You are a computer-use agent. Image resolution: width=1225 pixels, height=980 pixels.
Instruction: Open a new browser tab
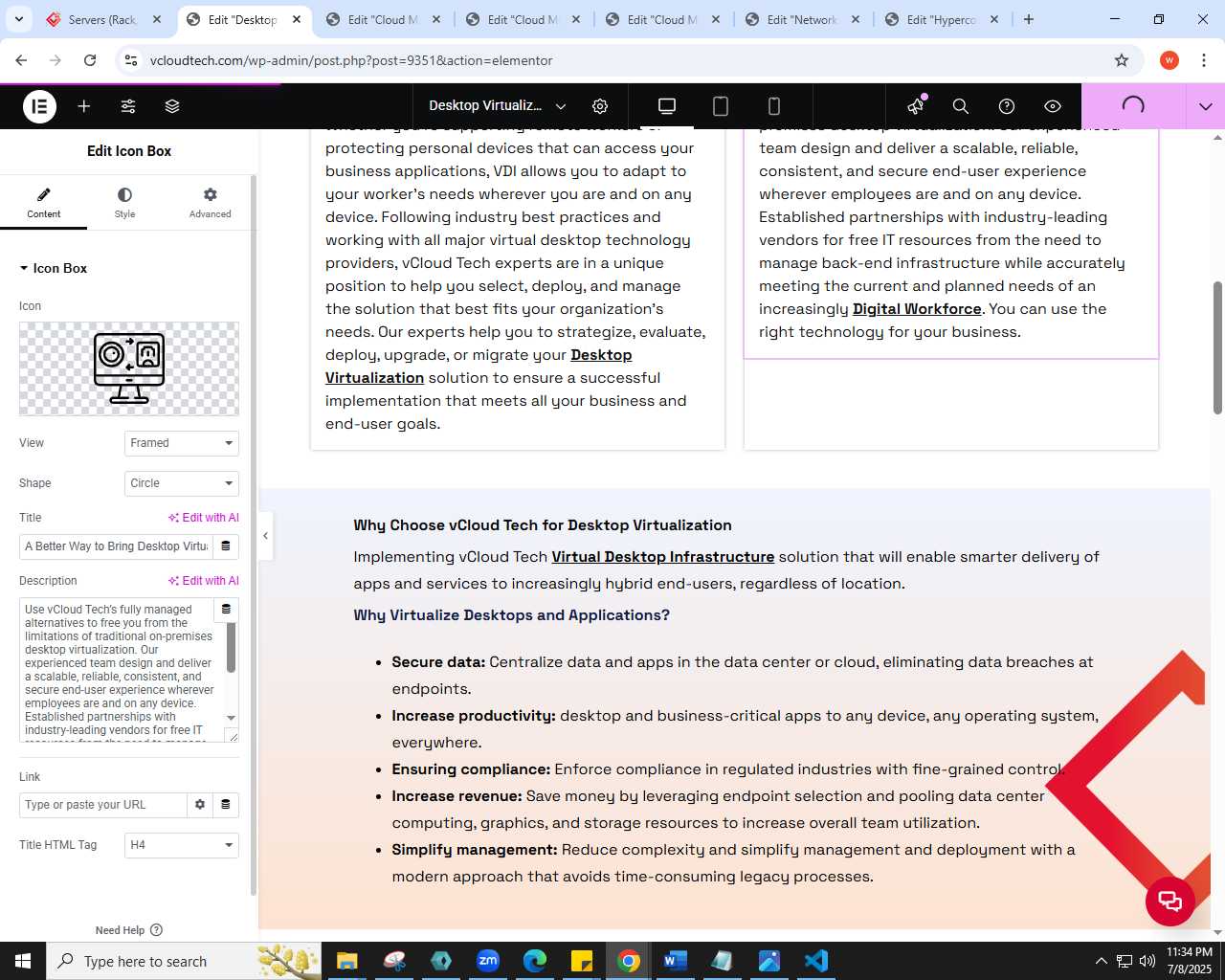coord(1029,19)
